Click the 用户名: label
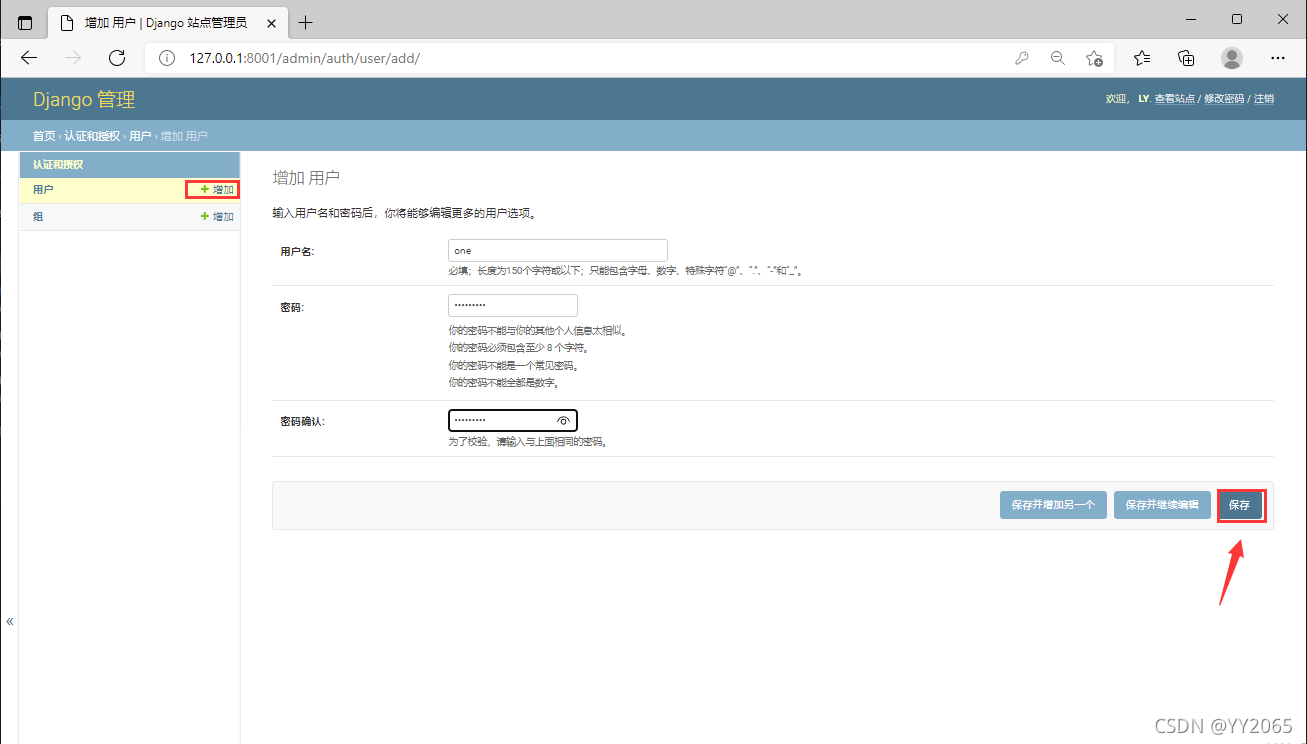This screenshot has height=744, width=1307. point(297,252)
